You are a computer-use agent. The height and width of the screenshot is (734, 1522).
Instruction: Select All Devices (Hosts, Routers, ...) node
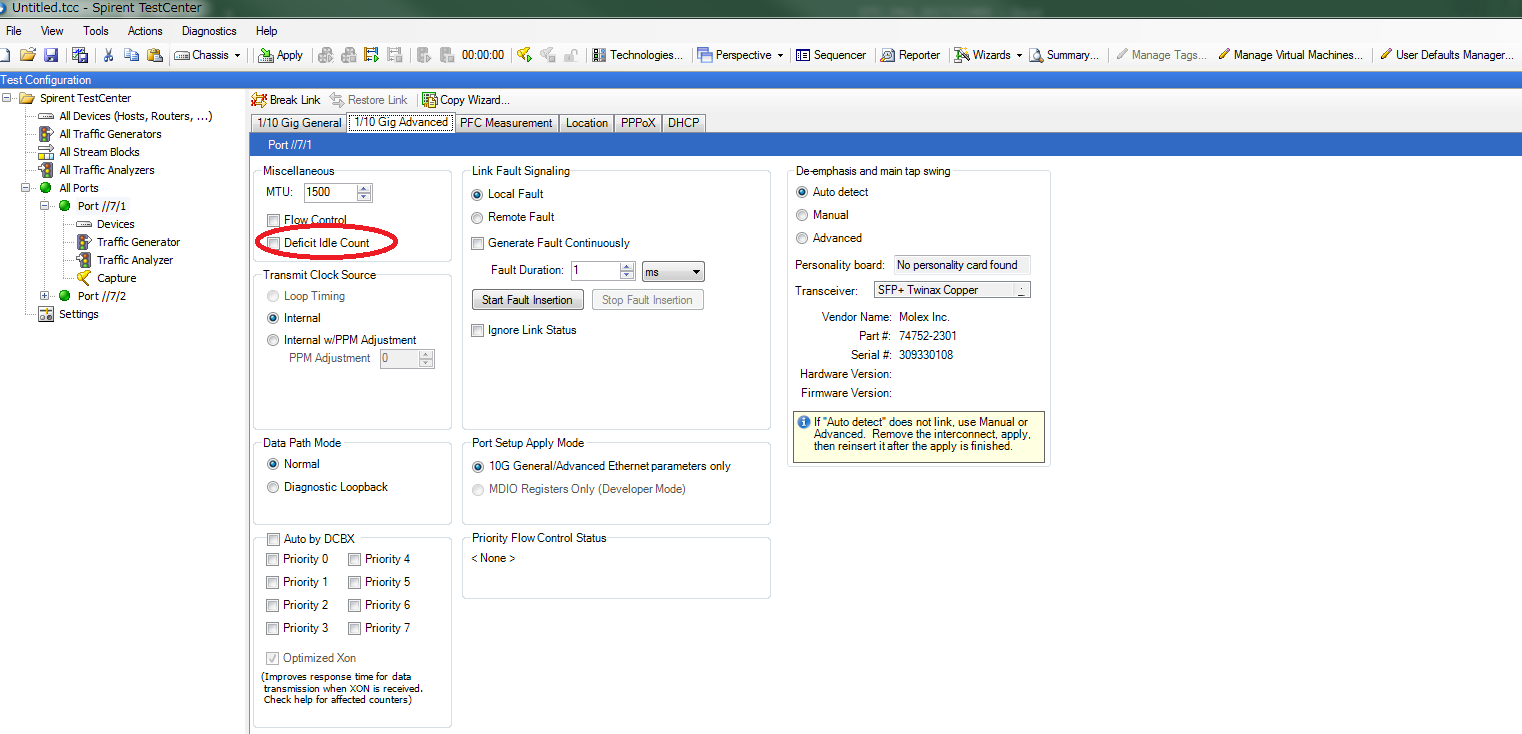point(135,116)
